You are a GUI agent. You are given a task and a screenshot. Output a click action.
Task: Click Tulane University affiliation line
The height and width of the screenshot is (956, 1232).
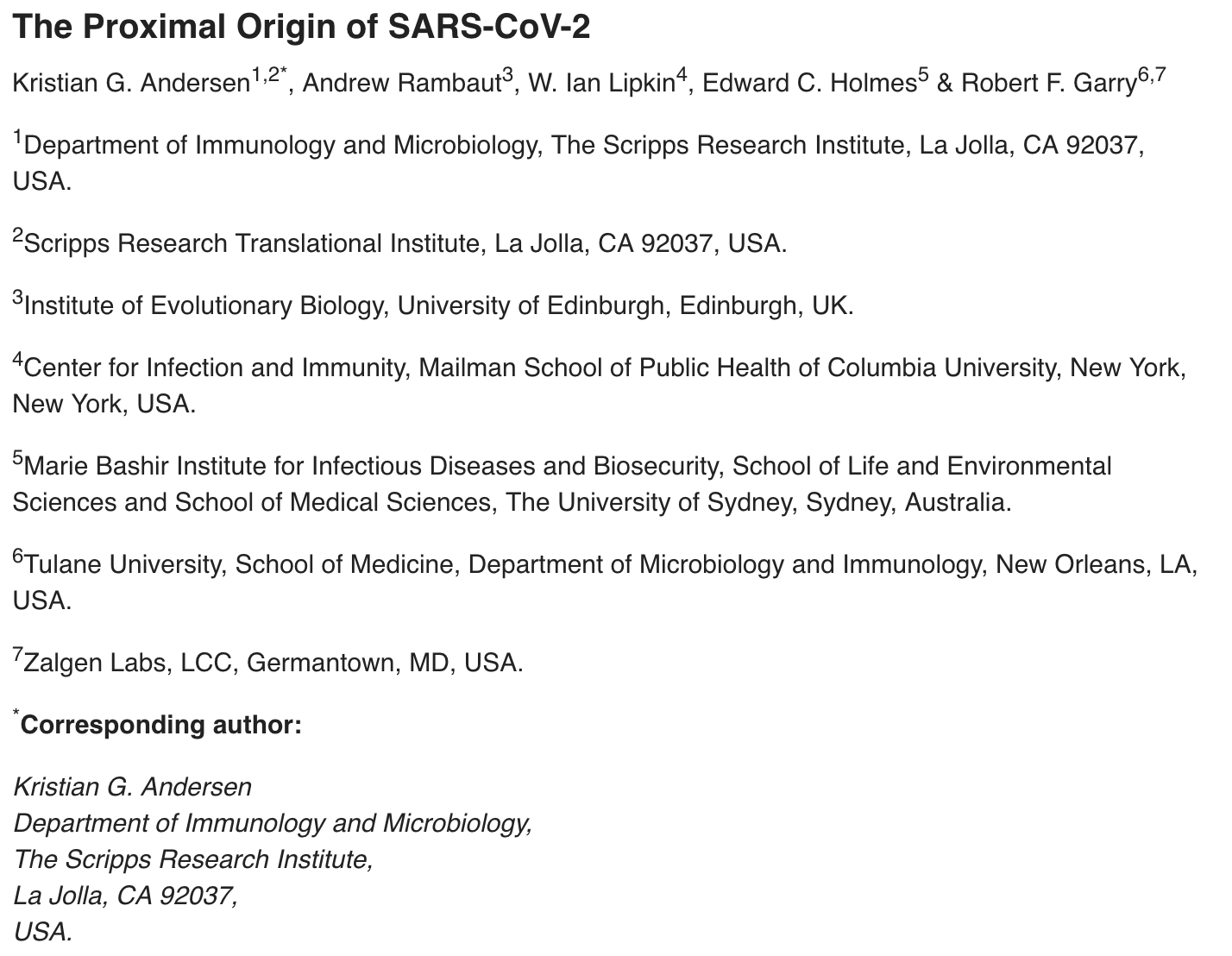[604, 582]
